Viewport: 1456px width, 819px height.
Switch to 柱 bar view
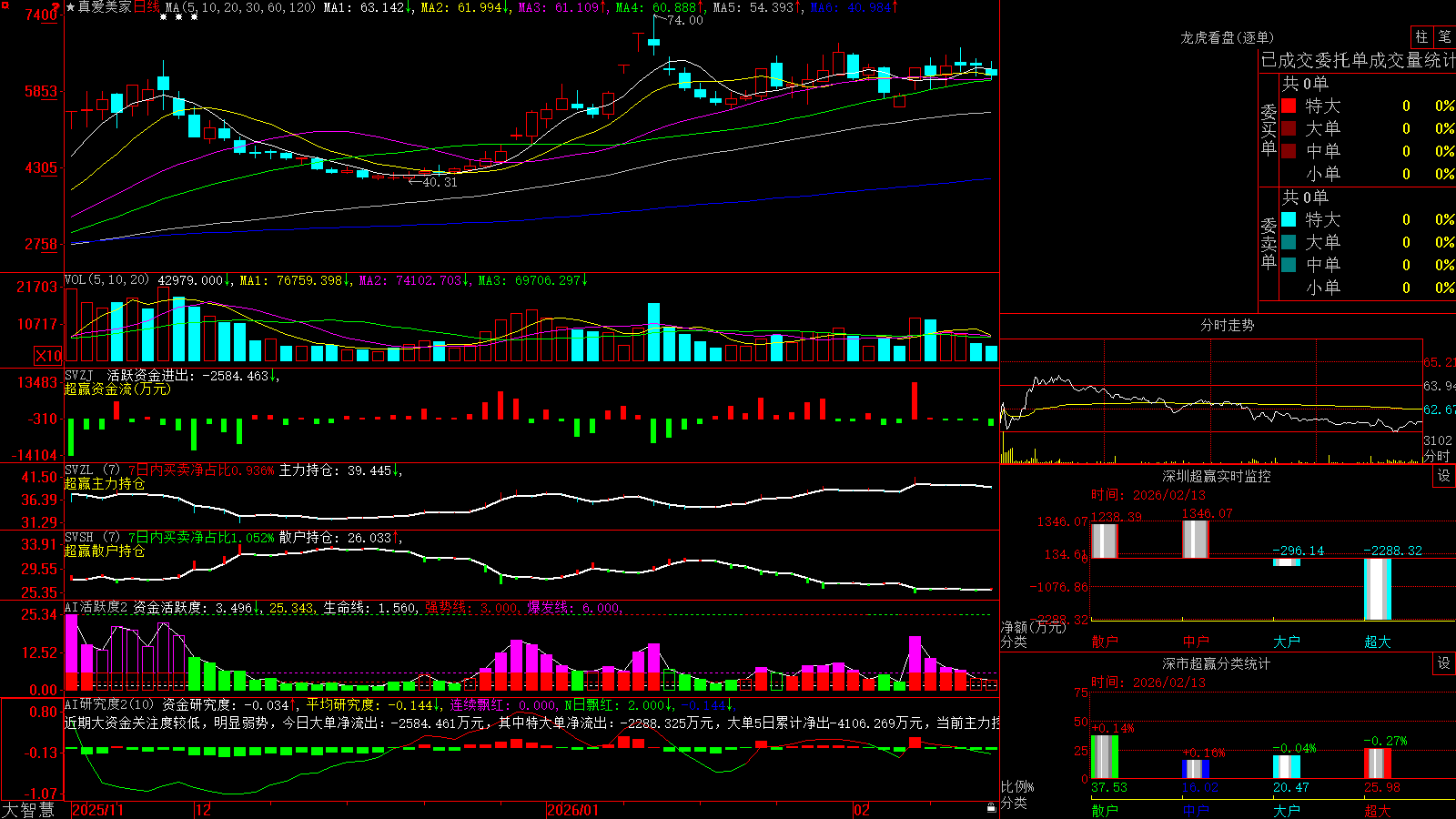click(x=1421, y=37)
